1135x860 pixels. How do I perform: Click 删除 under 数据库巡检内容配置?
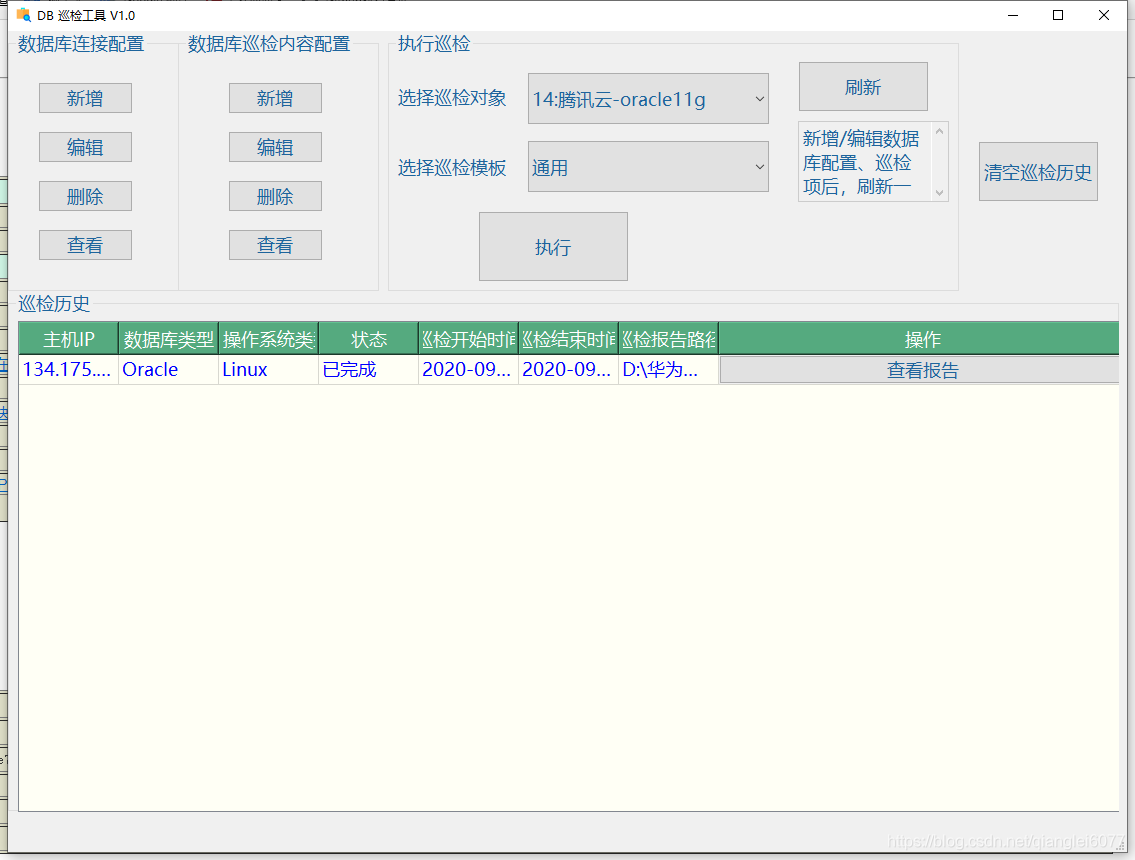click(275, 196)
